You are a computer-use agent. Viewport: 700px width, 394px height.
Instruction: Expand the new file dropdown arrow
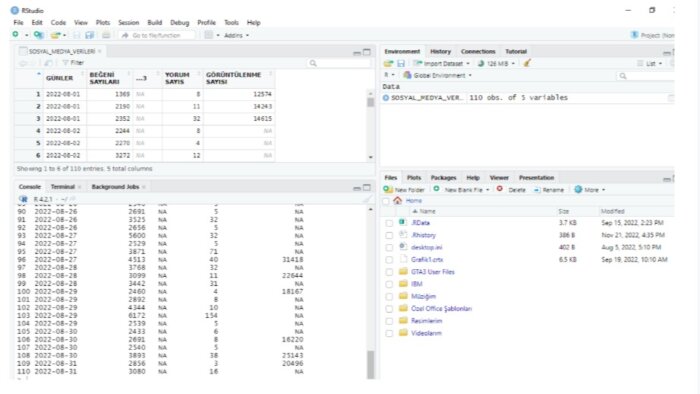point(27,35)
